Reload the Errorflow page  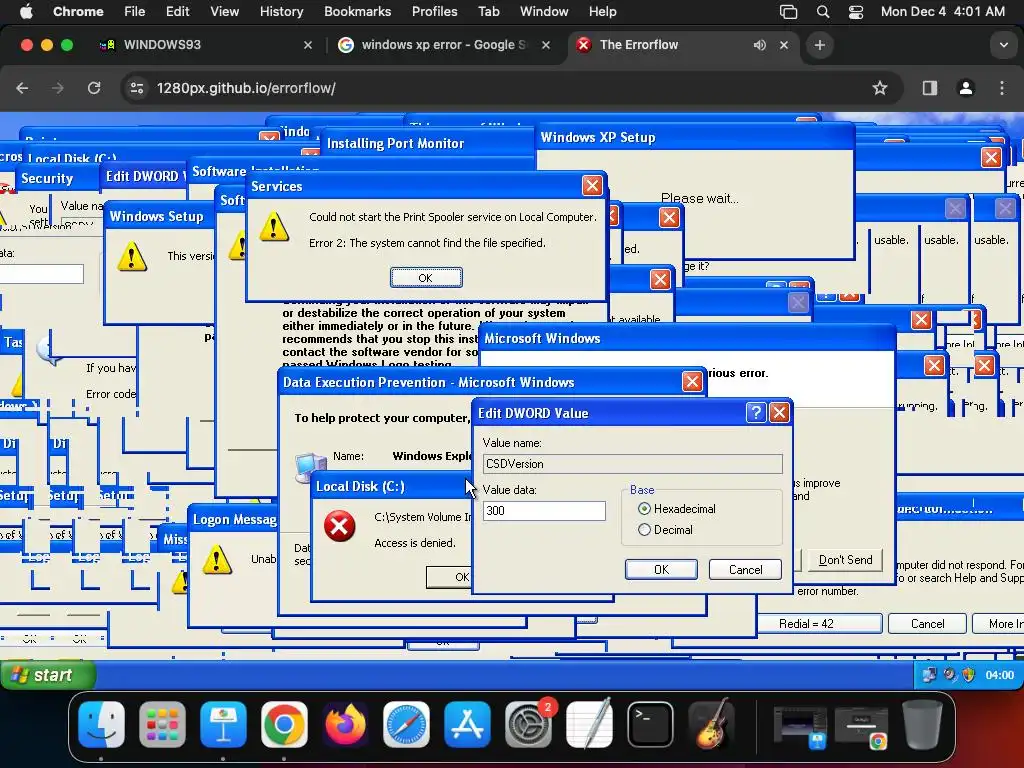click(x=94, y=88)
